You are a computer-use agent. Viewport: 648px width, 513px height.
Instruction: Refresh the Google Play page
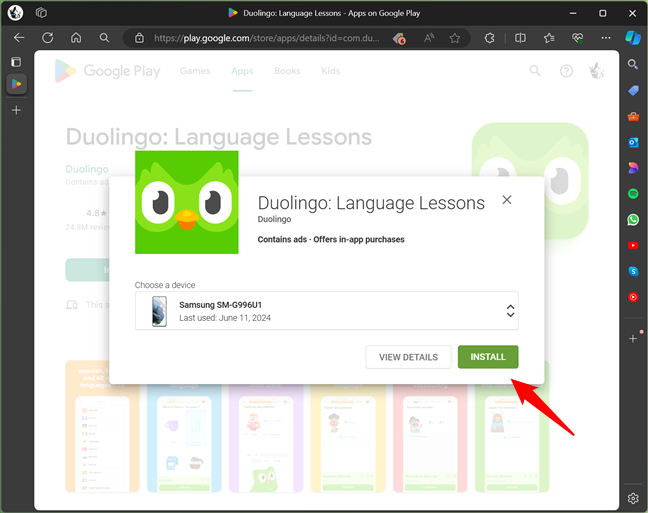coord(48,38)
